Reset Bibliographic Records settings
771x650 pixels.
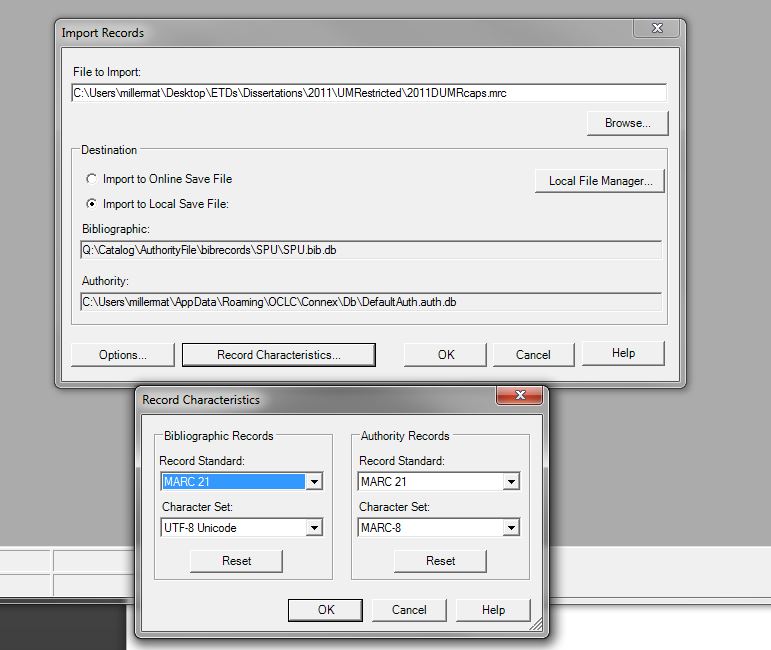coord(236,561)
